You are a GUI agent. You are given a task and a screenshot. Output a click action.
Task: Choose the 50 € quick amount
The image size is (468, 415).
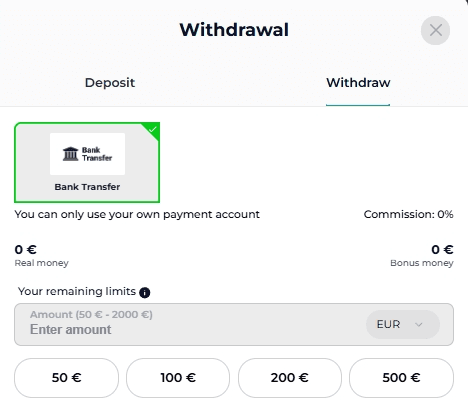click(x=66, y=378)
